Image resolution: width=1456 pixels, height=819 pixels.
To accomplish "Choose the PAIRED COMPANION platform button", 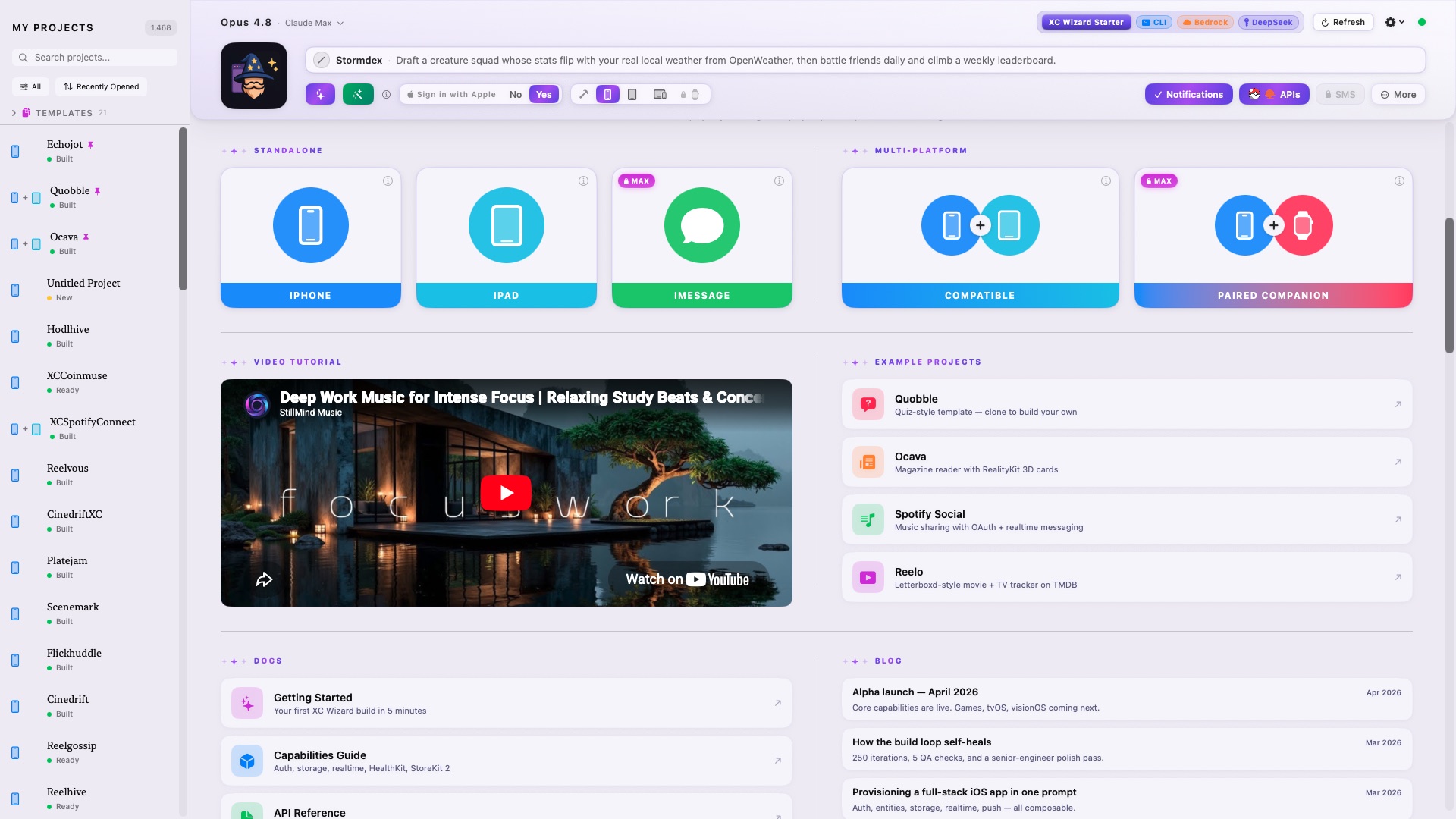I will [x=1273, y=295].
